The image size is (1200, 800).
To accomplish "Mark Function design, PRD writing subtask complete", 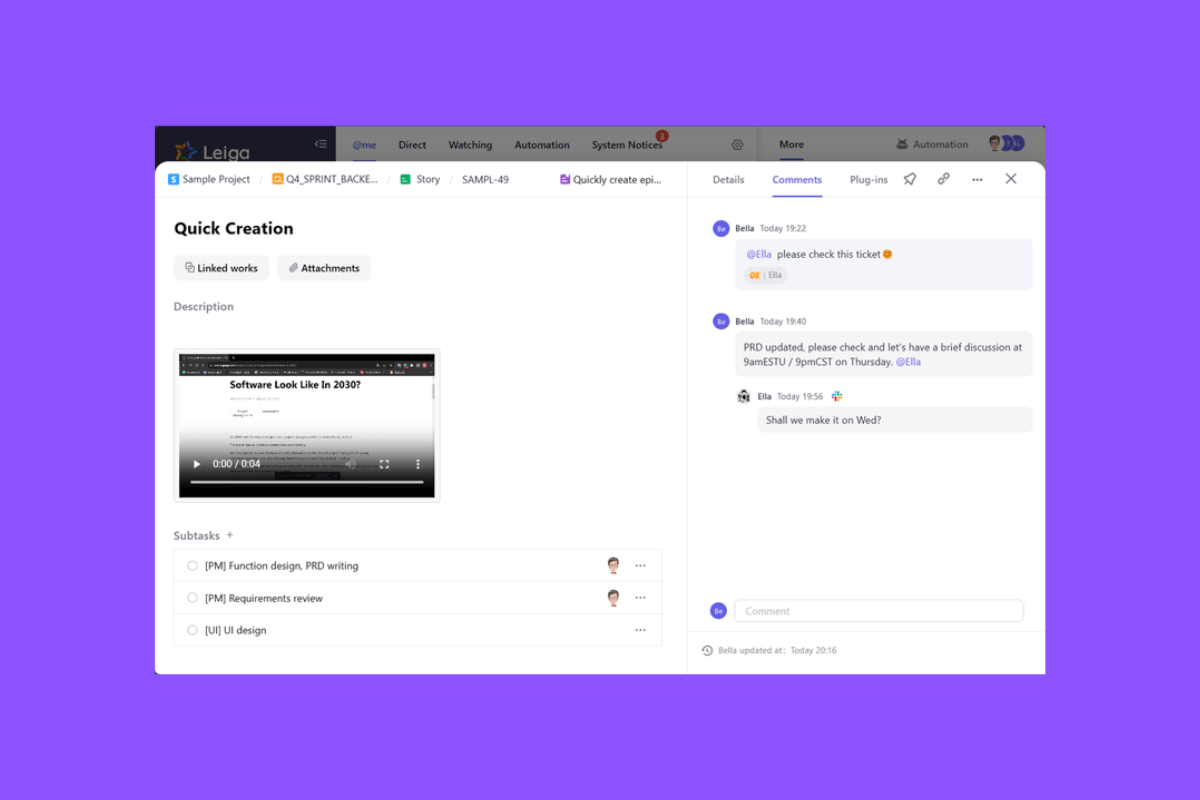I will [x=193, y=566].
